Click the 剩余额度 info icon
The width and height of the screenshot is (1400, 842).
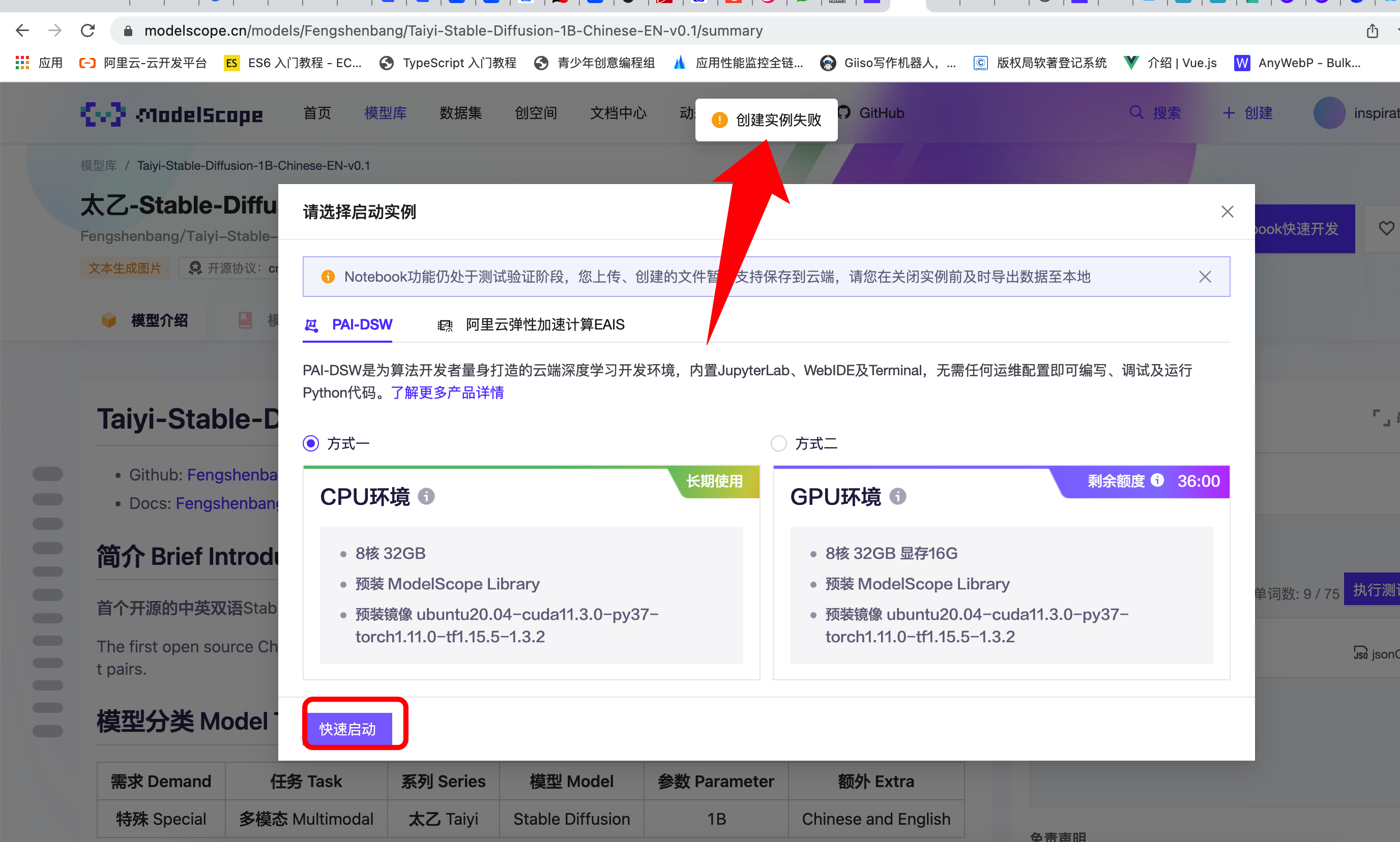coord(1157,480)
